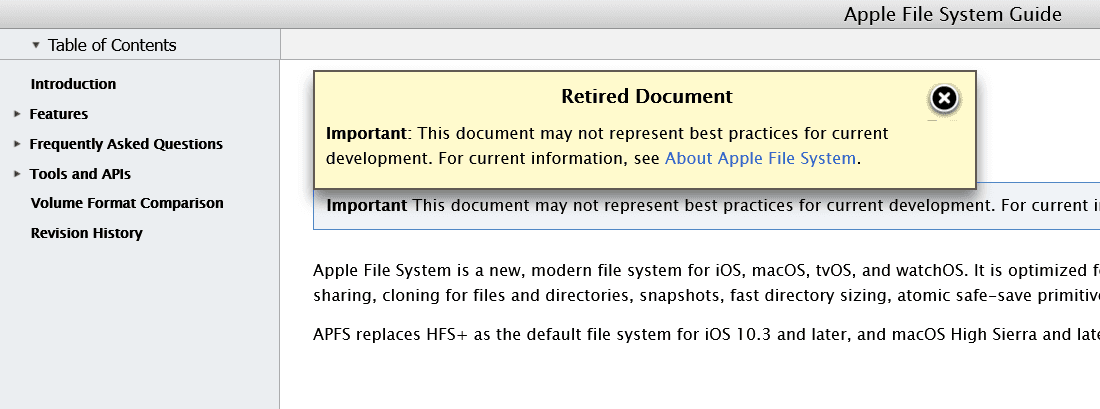The height and width of the screenshot is (409, 1100).
Task: Collapse the Table of Contents triangle
Action: tap(36, 46)
